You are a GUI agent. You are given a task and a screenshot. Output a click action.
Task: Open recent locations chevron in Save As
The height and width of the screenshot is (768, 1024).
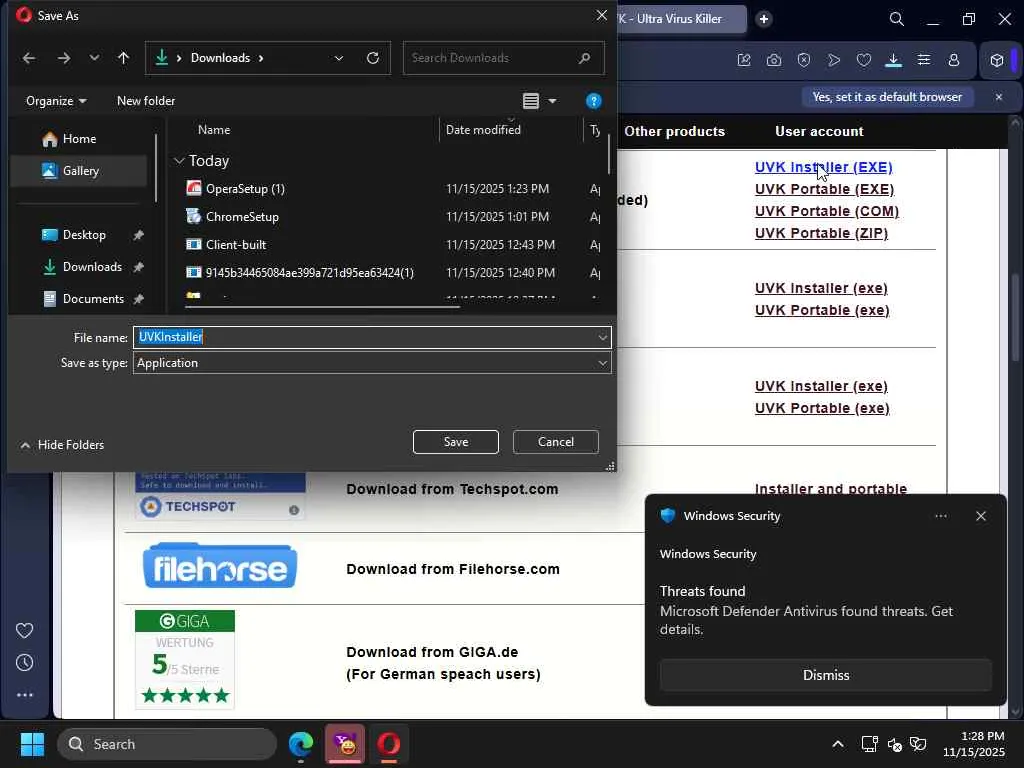coord(94,58)
